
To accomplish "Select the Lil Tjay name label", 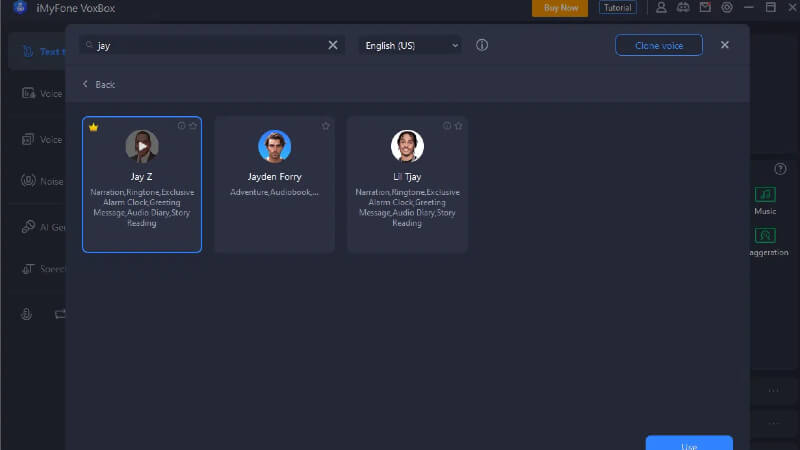I will point(407,177).
